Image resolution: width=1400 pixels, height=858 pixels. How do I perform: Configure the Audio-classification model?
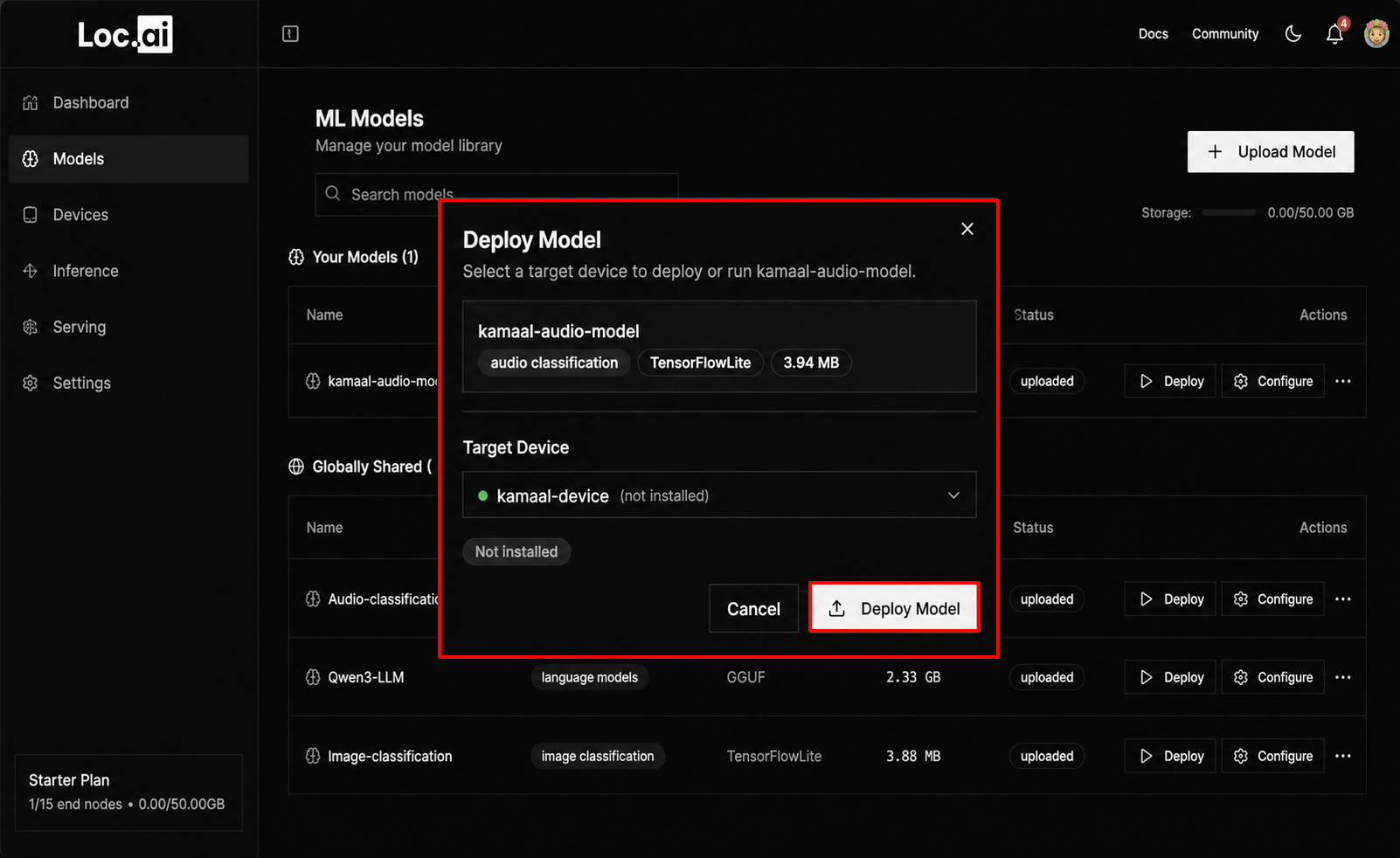(1273, 599)
